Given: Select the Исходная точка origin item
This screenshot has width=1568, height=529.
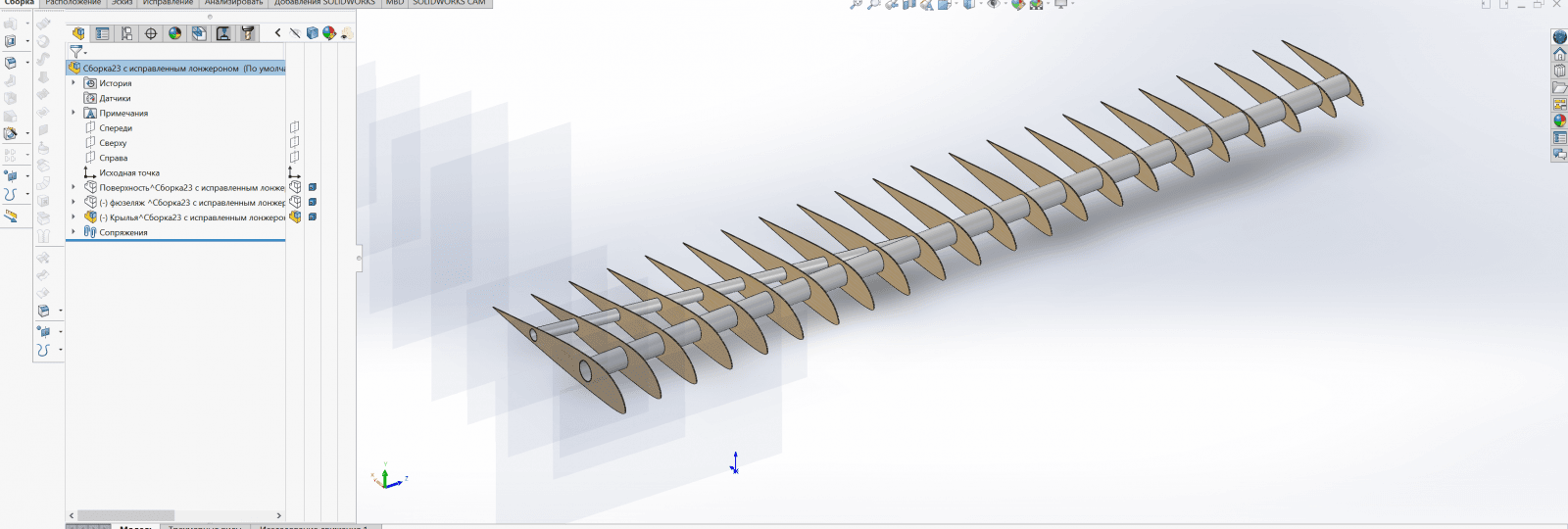Looking at the screenshot, I should pos(128,172).
